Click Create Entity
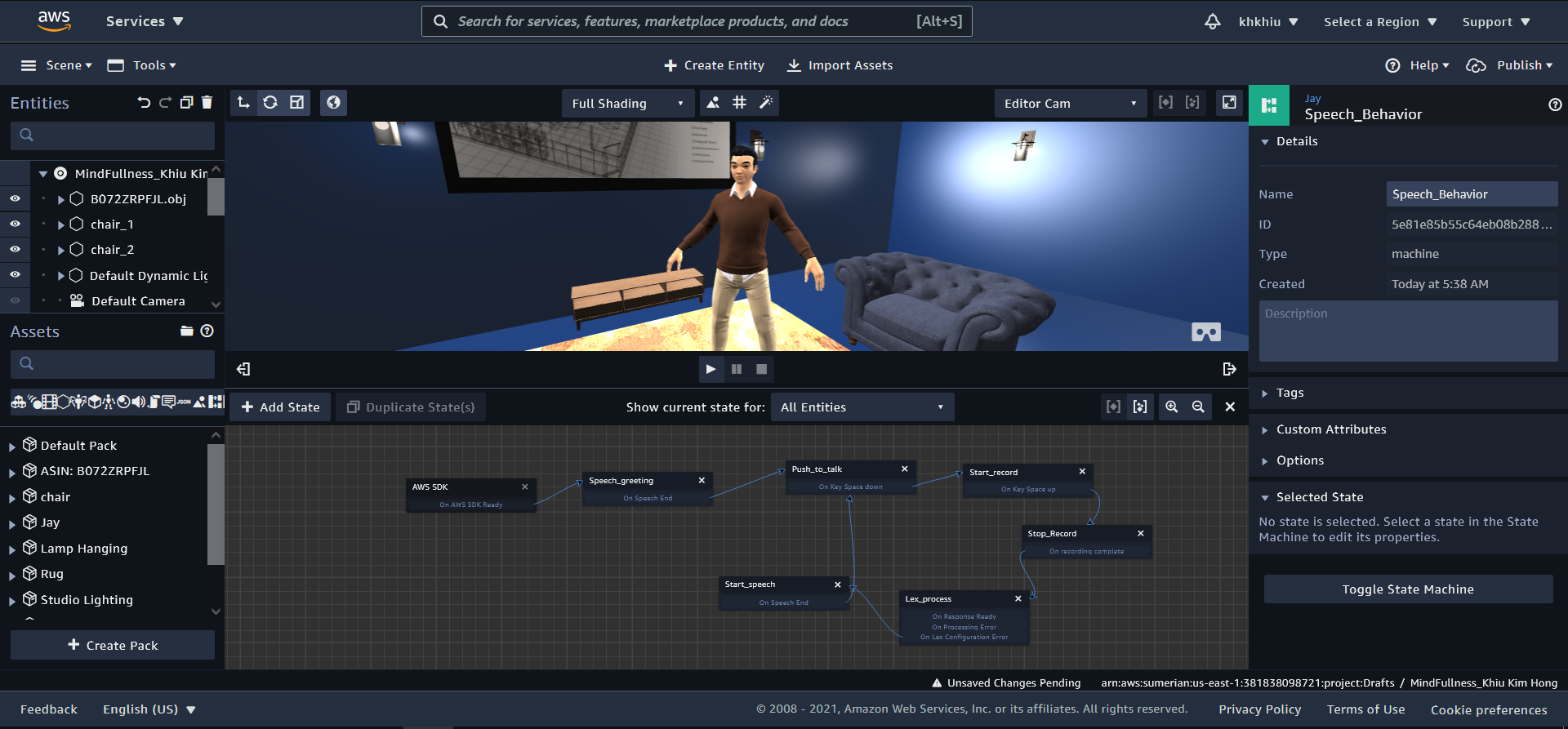Image resolution: width=1568 pixels, height=729 pixels. click(715, 65)
